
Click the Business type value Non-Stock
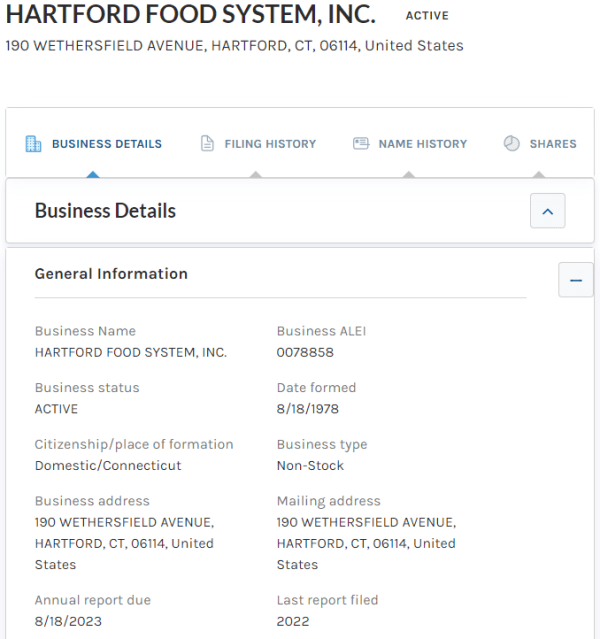pos(310,466)
